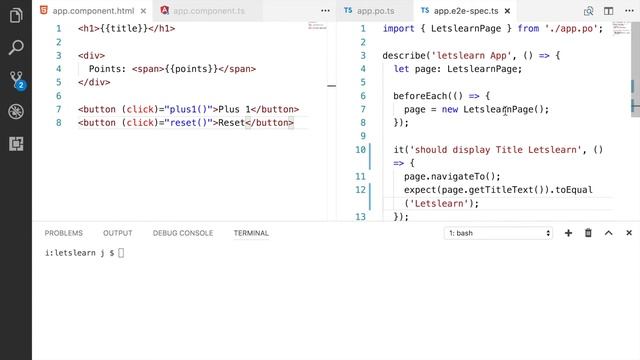Close the terminal panel
The height and width of the screenshot is (360, 640).
click(x=629, y=233)
